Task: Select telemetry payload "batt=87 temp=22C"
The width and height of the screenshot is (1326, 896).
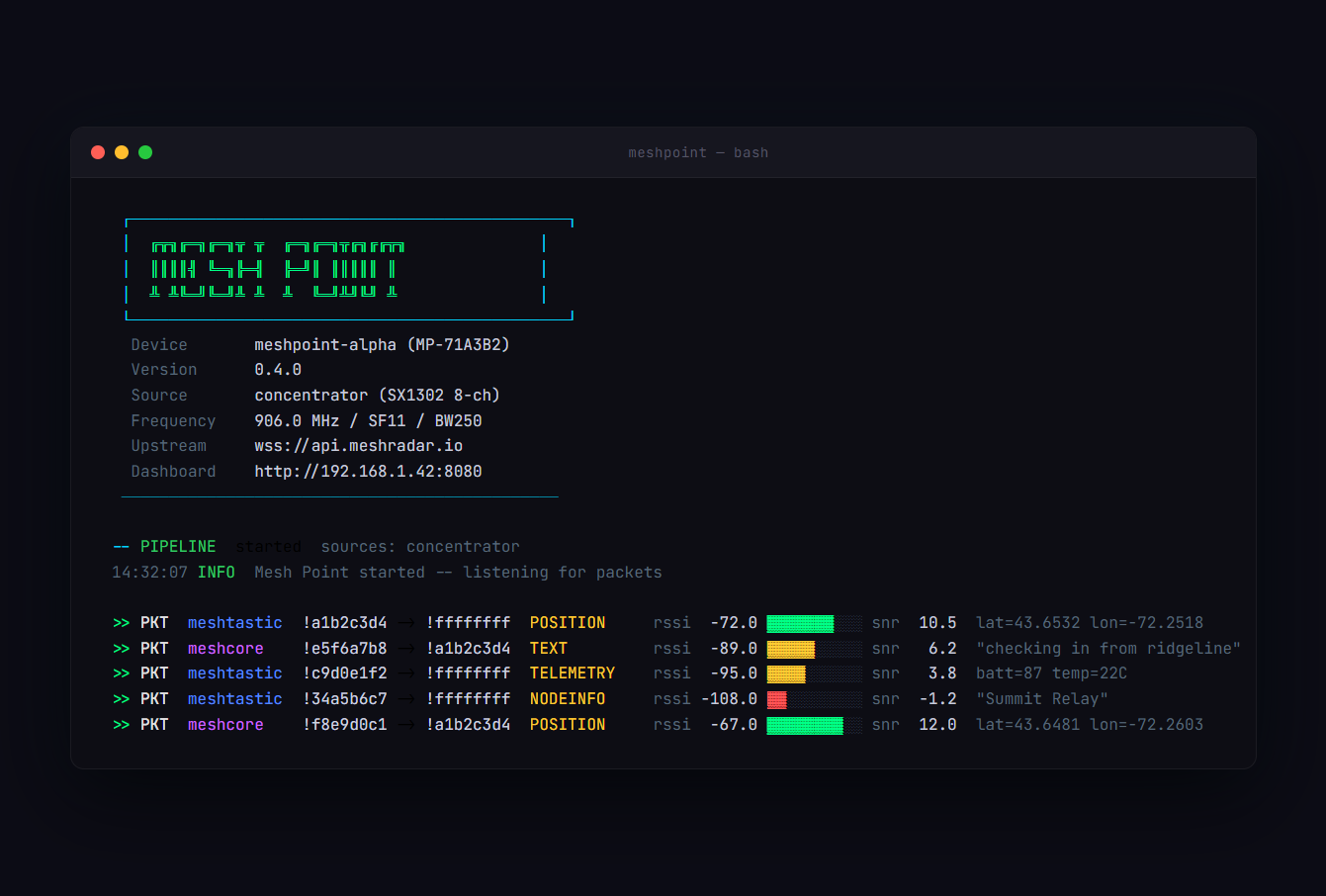Action: (1051, 673)
